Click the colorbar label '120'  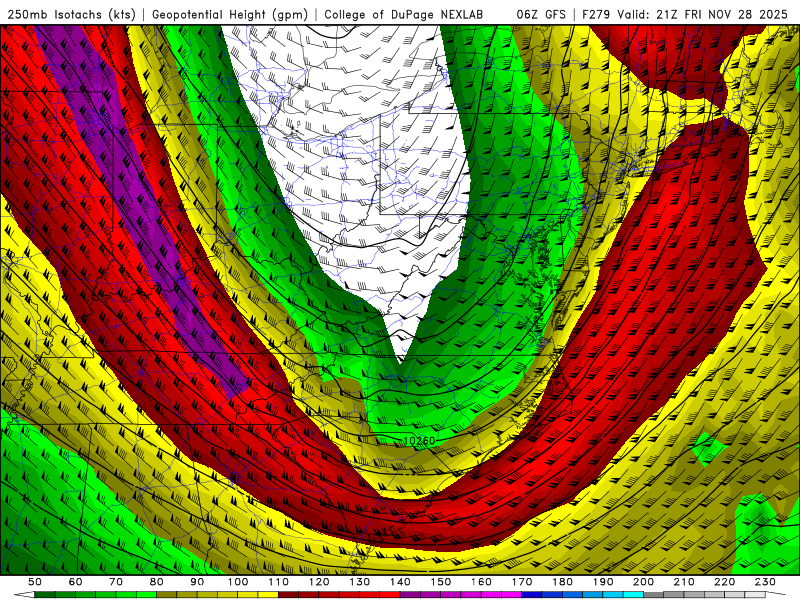319,582
